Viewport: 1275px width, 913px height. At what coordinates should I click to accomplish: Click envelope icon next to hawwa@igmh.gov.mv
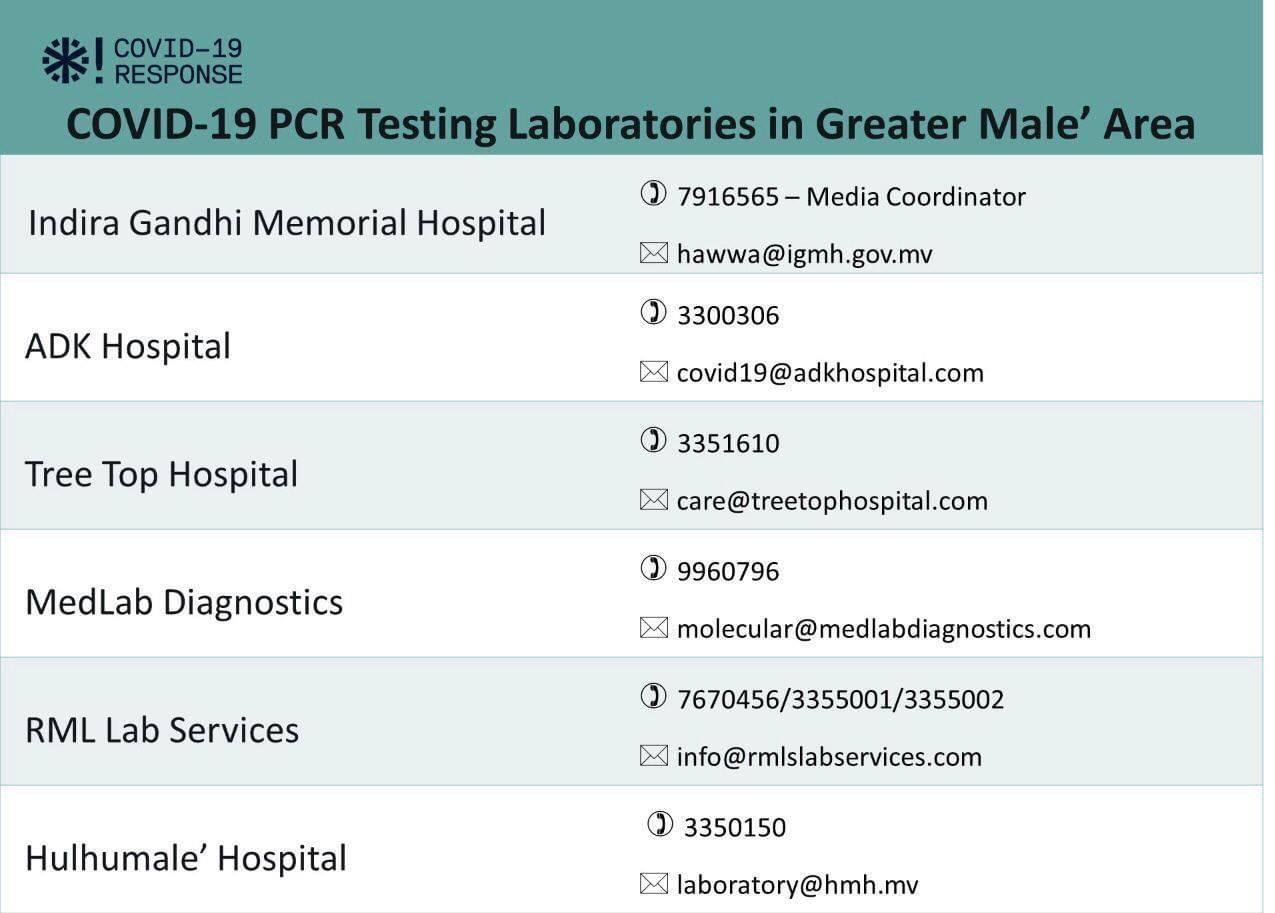653,254
